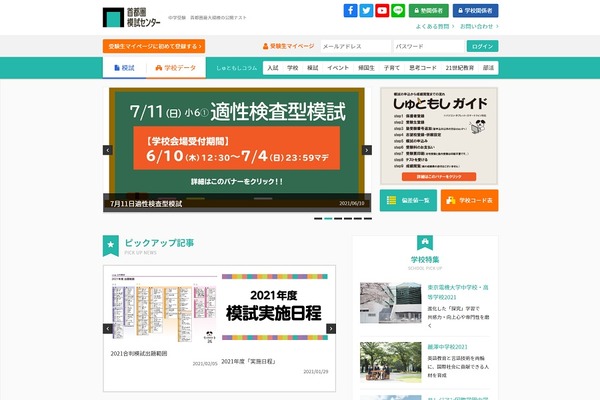Open the 学校コード表 button
This screenshot has height=400, width=600.
(470, 200)
